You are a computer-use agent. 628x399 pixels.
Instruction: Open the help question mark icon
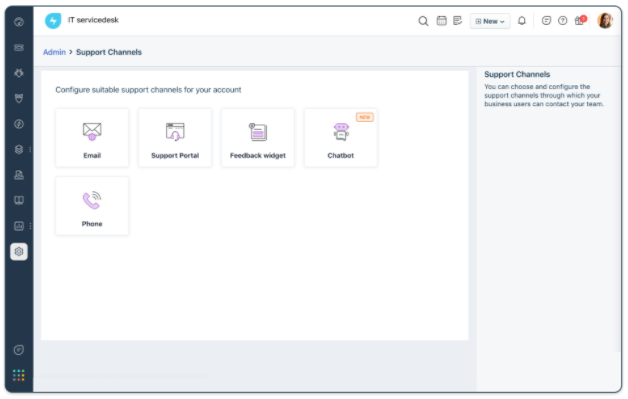tap(563, 20)
